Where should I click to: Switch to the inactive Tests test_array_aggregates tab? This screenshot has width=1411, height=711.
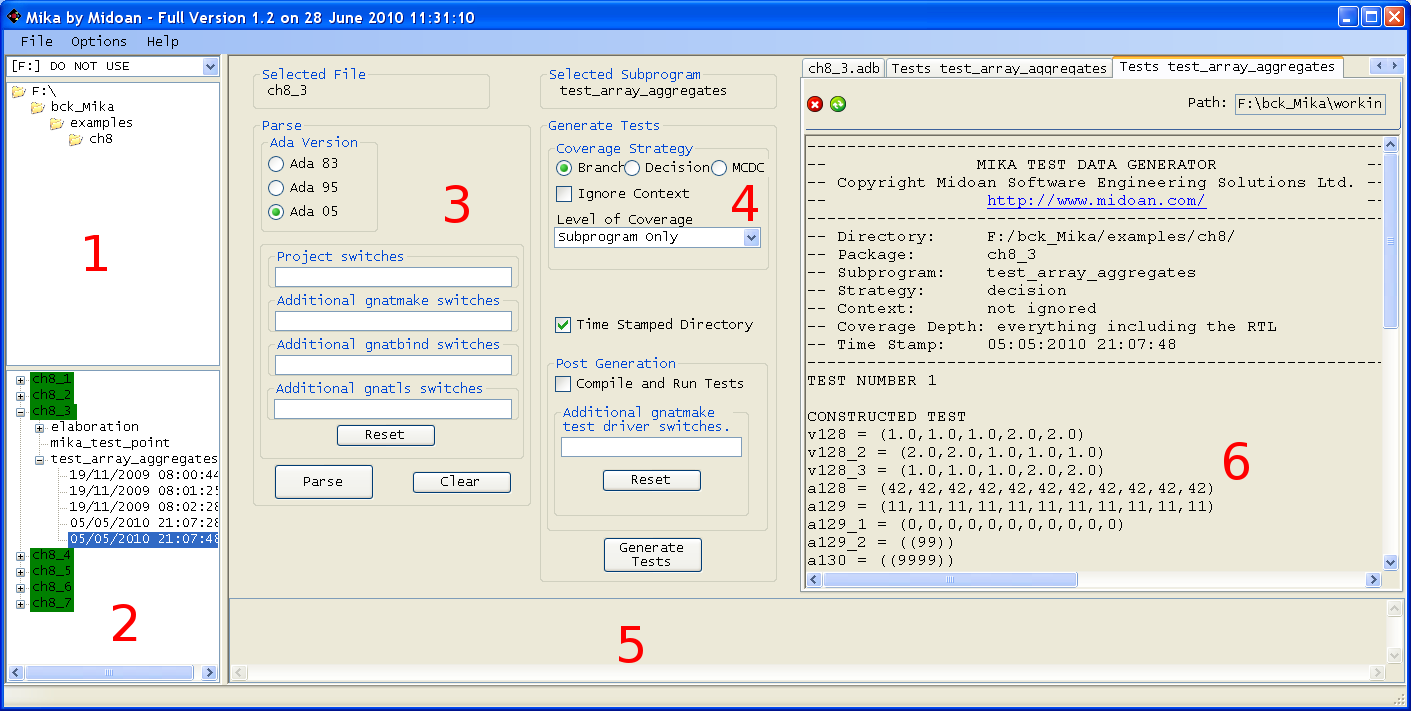pos(999,68)
